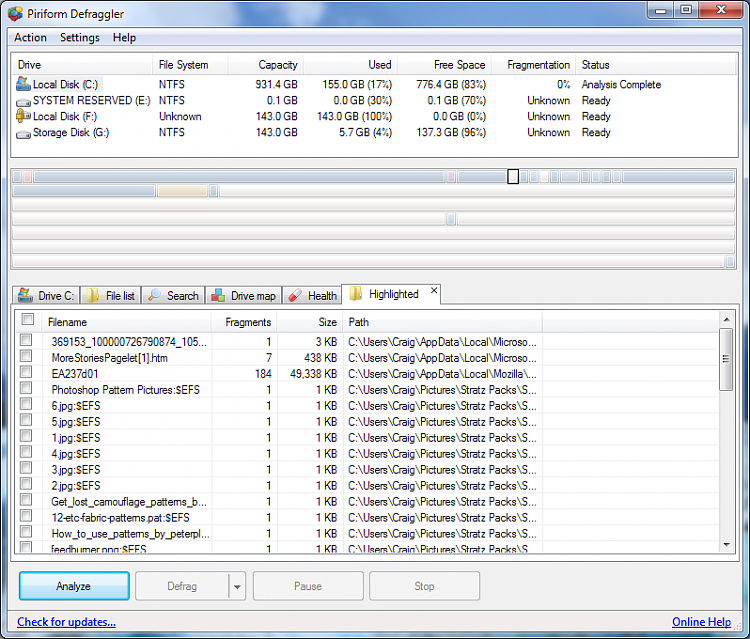Sort drives by the Free Space column header
Image resolution: width=750 pixels, height=639 pixels.
(445, 65)
